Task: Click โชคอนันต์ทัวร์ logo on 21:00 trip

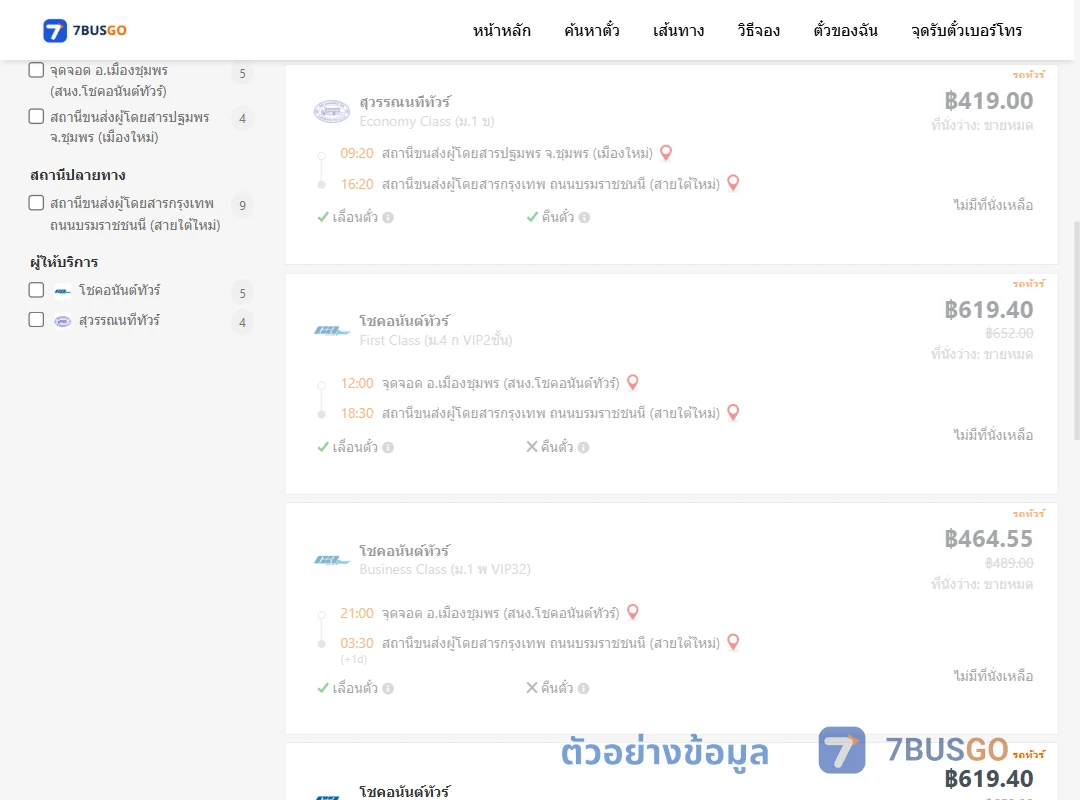Action: (x=331, y=560)
